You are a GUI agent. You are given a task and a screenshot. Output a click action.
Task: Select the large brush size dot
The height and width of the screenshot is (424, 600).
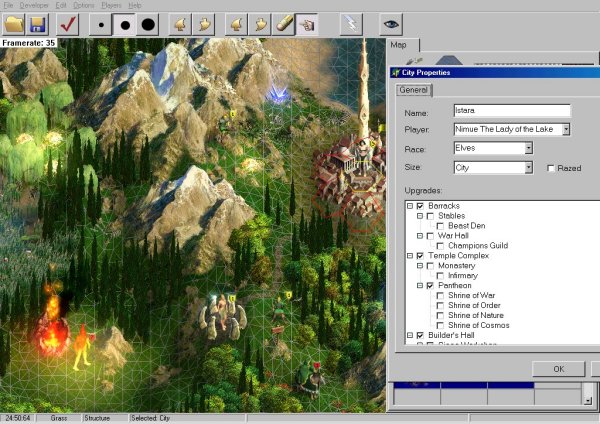148,25
